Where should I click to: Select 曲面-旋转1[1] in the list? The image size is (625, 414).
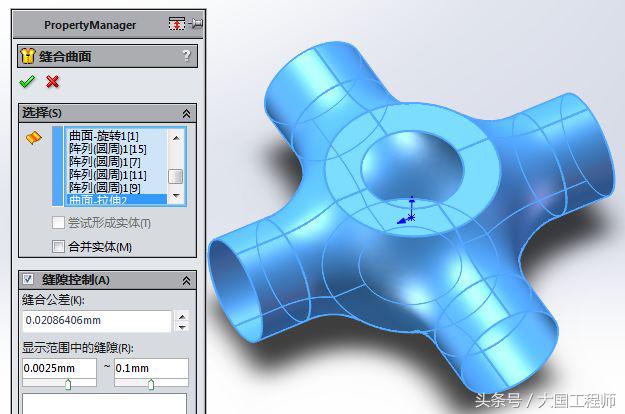(x=104, y=136)
